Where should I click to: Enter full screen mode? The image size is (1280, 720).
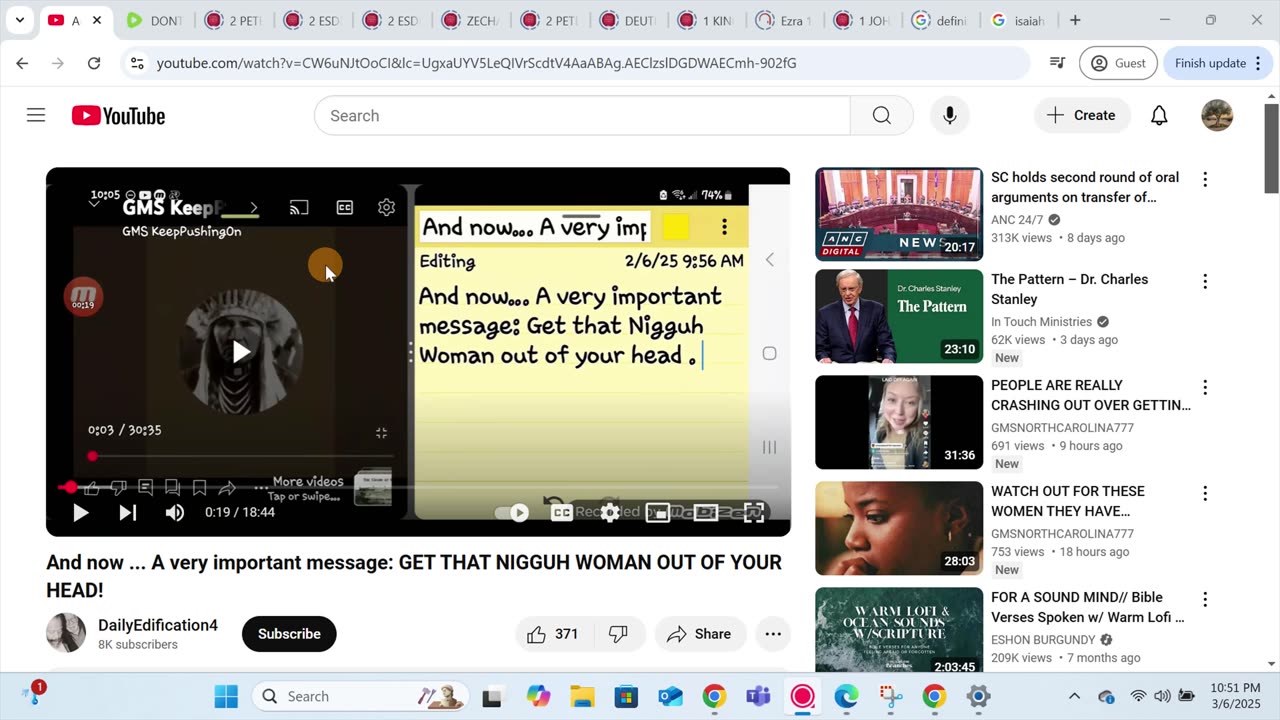point(754,513)
